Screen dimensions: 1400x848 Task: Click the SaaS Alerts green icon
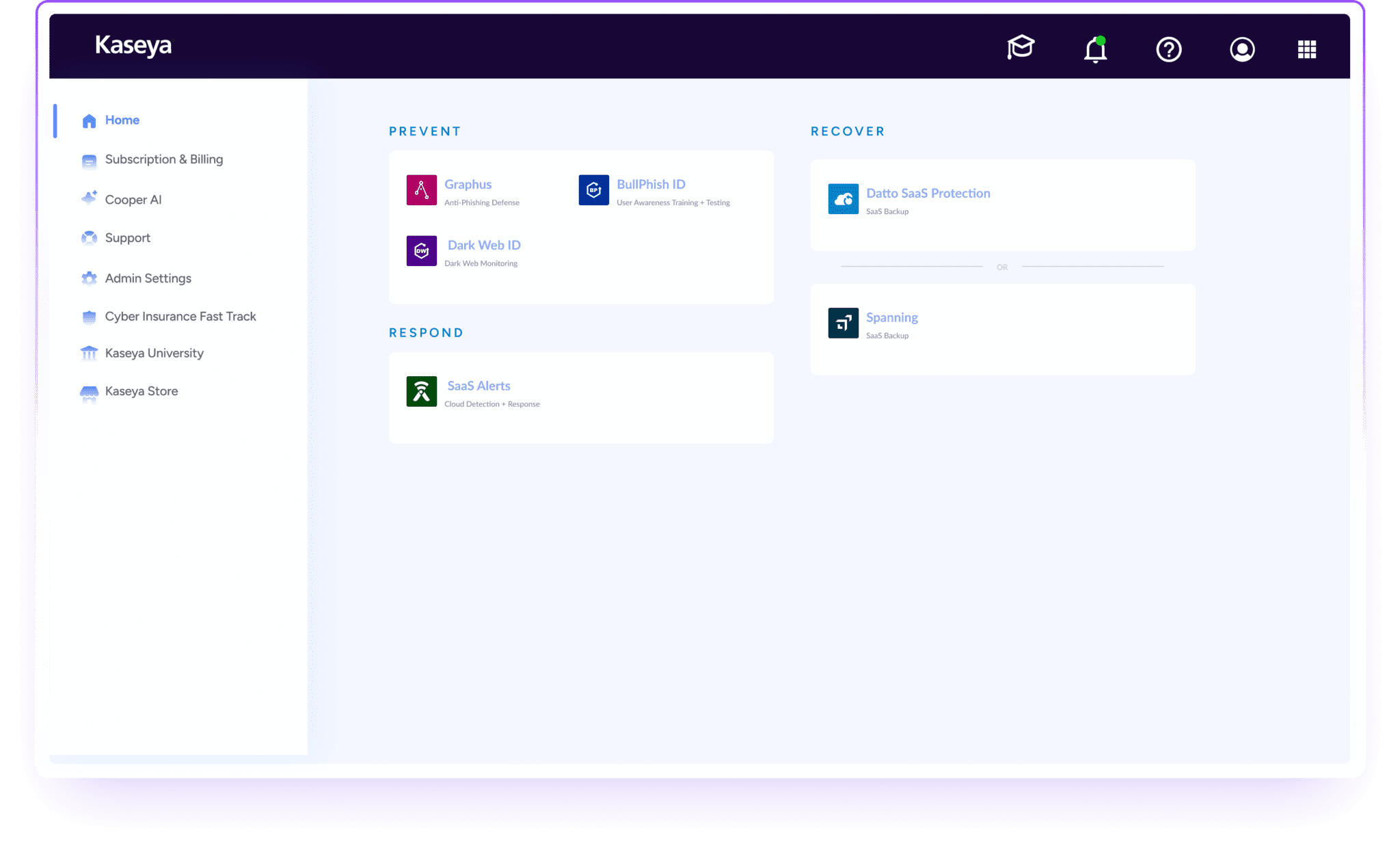(421, 392)
